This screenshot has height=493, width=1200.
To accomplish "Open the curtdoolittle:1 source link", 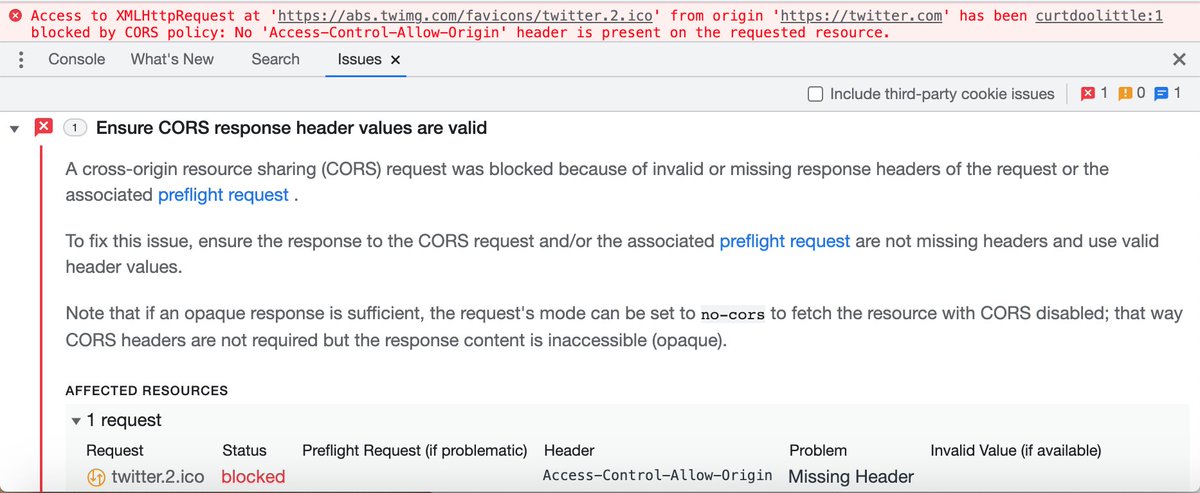I will pyautogui.click(x=1098, y=16).
